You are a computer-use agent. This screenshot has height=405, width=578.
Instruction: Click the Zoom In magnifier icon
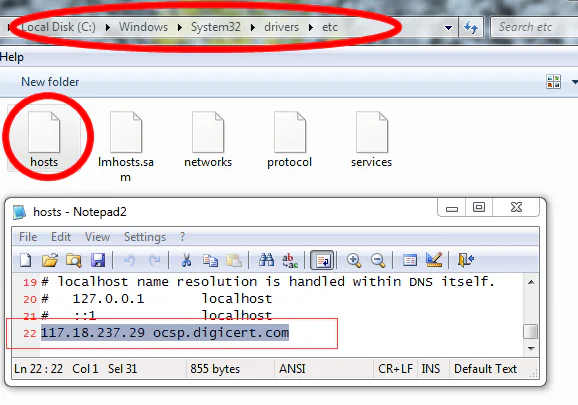[354, 260]
